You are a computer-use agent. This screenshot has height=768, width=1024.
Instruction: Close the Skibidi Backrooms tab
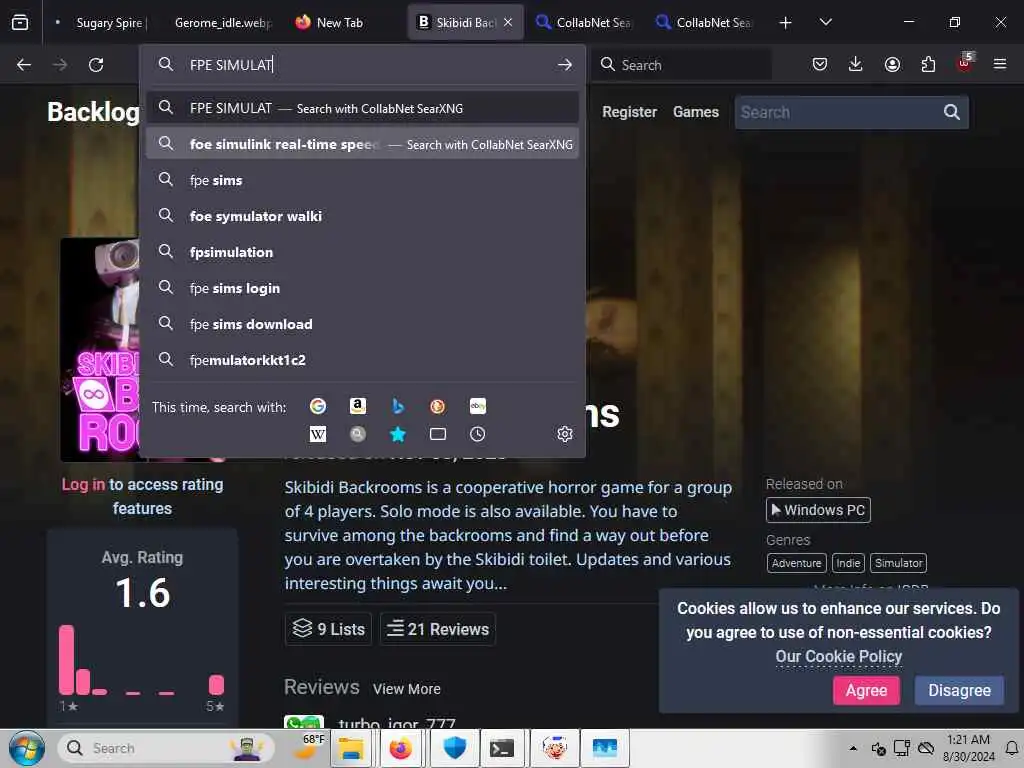coord(508,23)
